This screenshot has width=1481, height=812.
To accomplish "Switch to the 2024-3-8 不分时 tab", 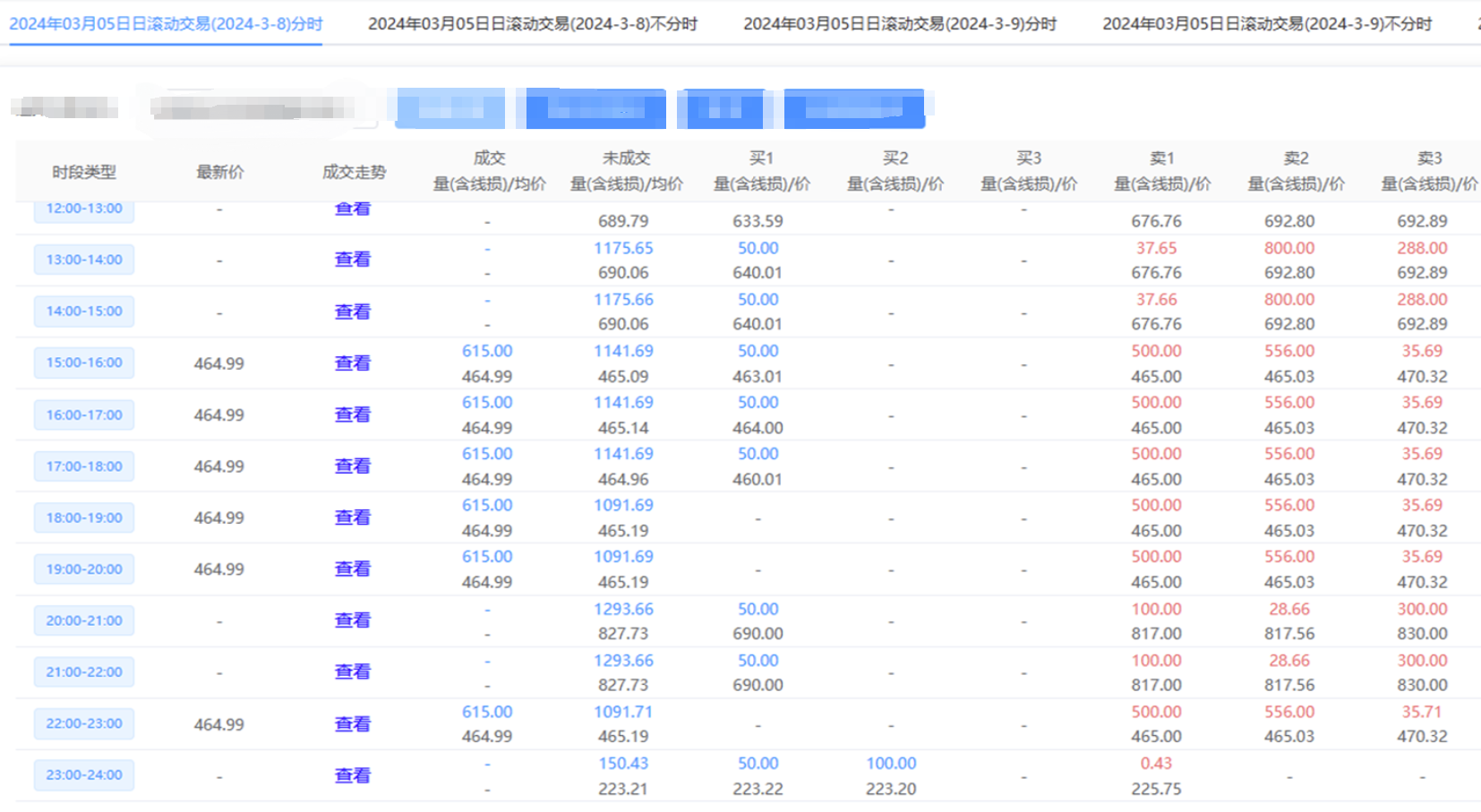I will tap(532, 24).
